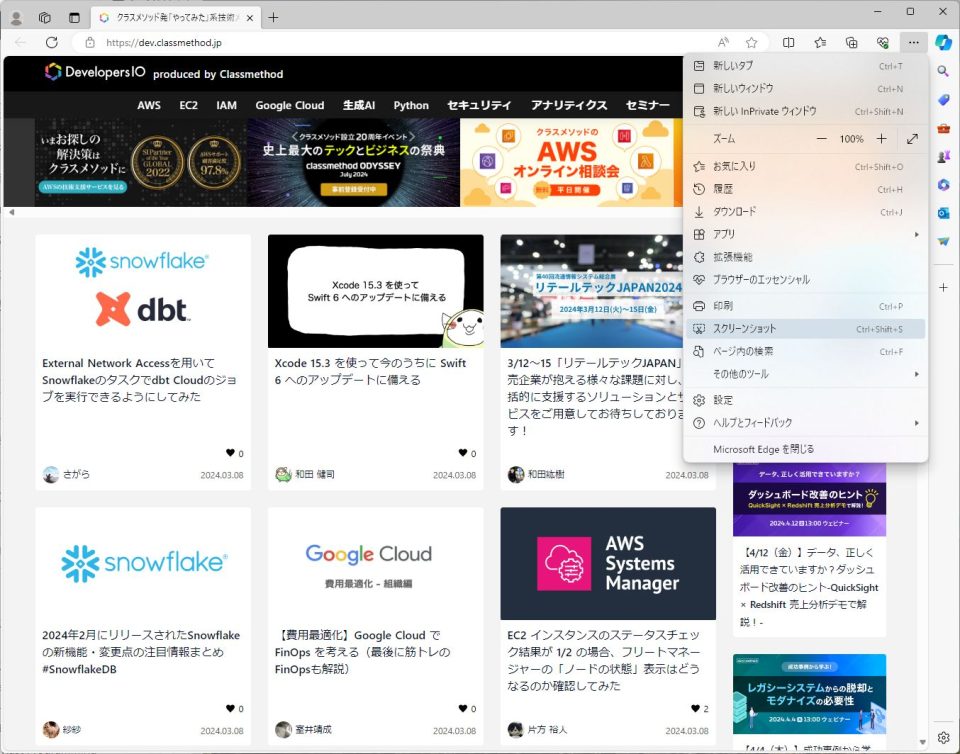Open split screen from the toolbar icon
This screenshot has width=960, height=754.
(789, 43)
